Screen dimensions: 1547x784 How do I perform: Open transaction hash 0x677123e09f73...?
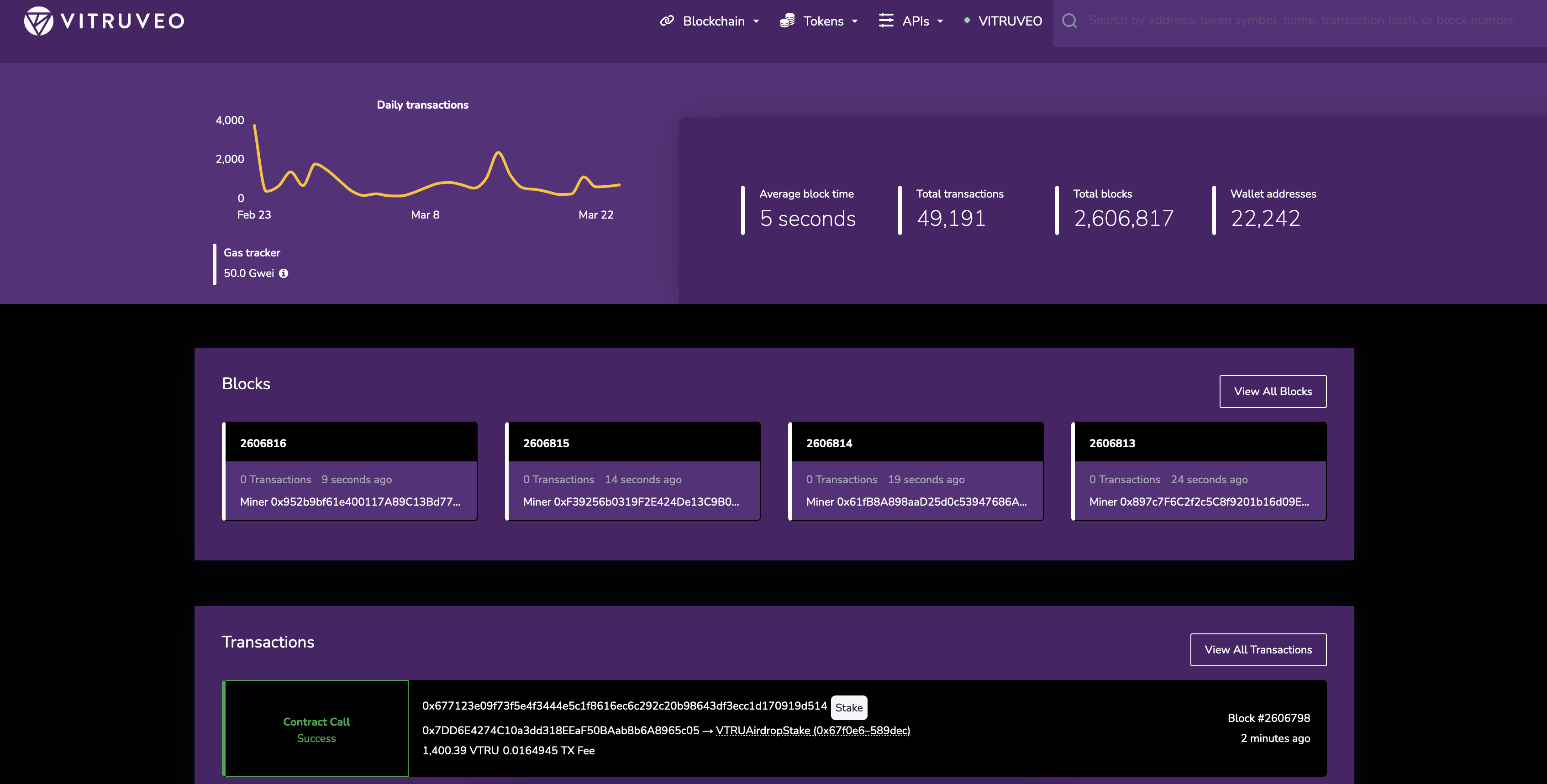(x=625, y=706)
